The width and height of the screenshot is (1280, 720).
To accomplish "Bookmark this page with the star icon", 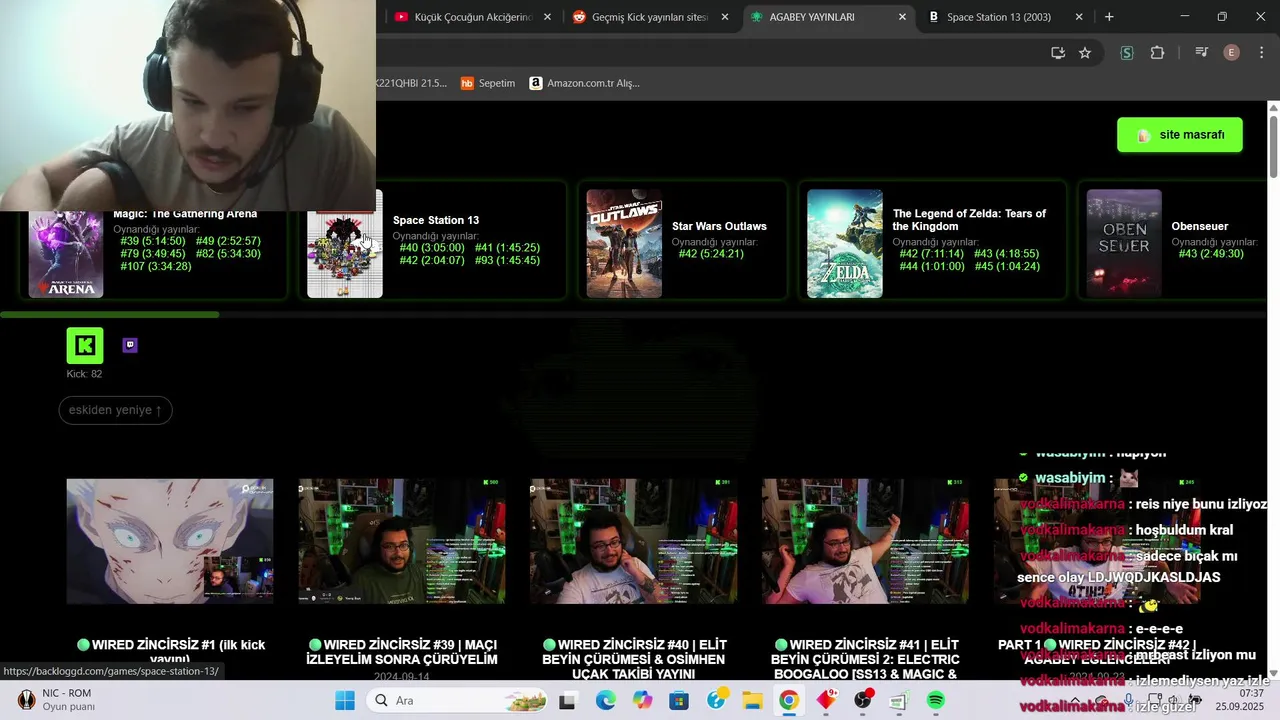I will 1085,53.
